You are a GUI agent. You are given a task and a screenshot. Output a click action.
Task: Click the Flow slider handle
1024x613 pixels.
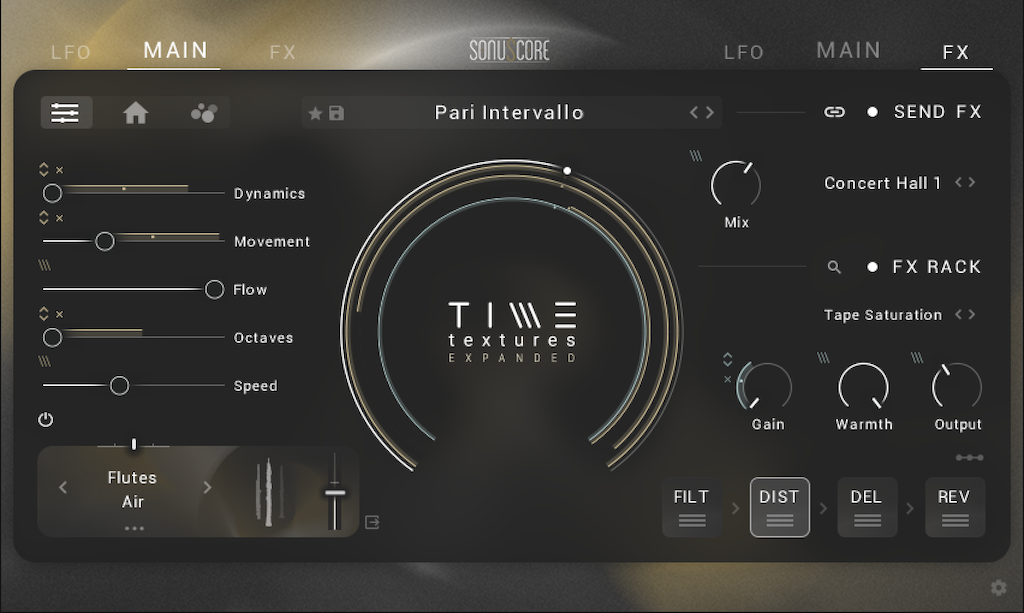[214, 289]
